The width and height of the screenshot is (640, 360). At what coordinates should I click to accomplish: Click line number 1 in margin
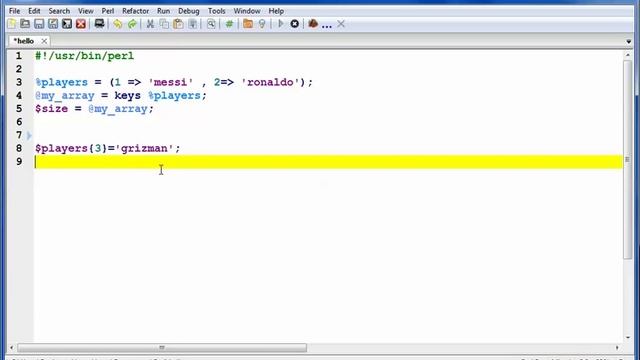[19, 56]
